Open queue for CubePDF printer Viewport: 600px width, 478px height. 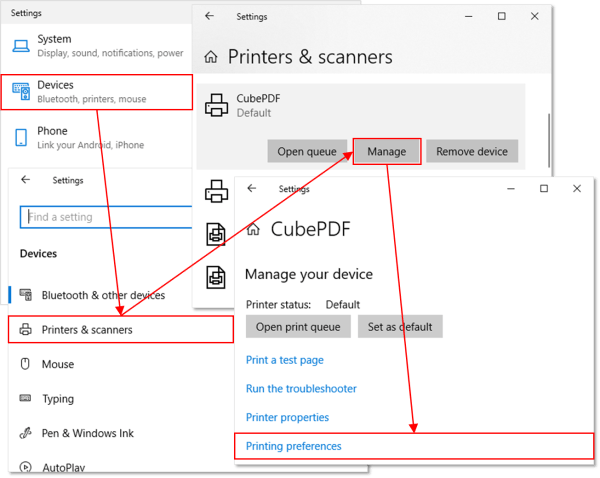click(307, 152)
